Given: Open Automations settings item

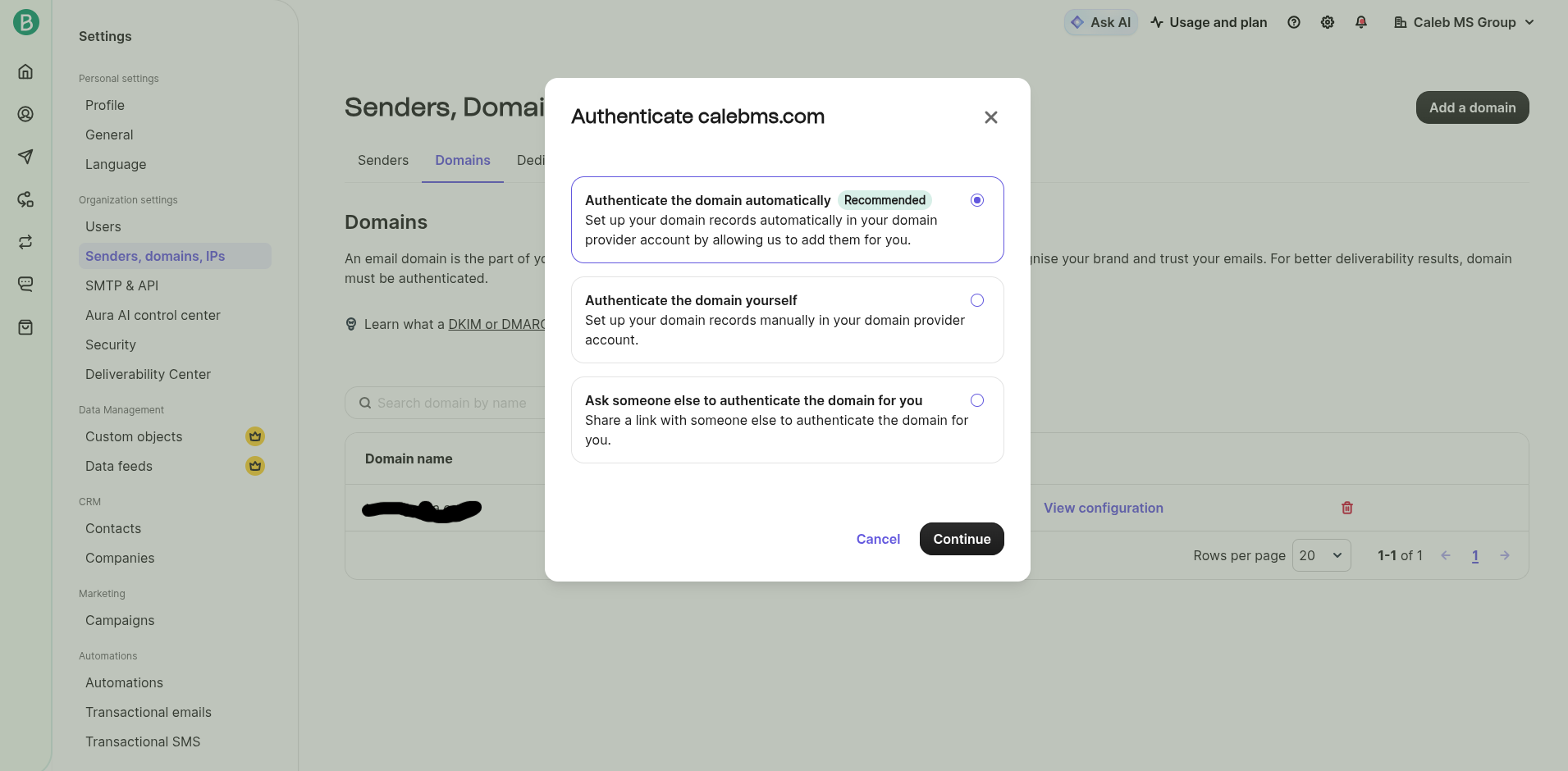Looking at the screenshot, I should 124,682.
